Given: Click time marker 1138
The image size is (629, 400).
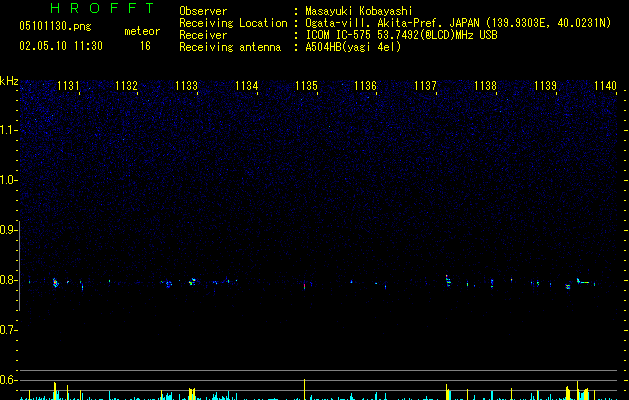Looking at the screenshot, I should click(485, 86).
